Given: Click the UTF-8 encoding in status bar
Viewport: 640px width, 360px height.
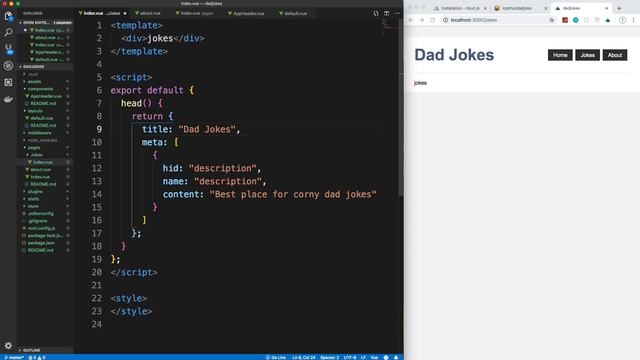Looking at the screenshot, I should [350, 358].
